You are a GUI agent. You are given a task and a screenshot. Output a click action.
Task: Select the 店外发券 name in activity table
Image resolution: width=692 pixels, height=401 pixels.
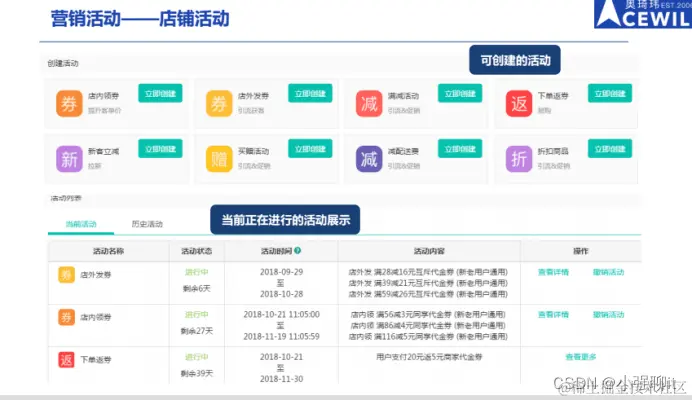[x=96, y=275]
